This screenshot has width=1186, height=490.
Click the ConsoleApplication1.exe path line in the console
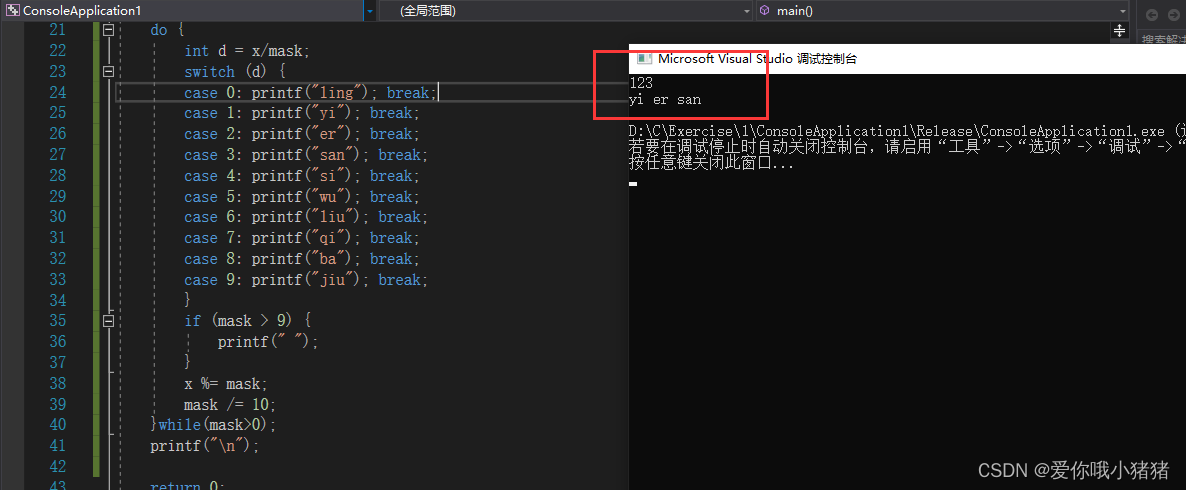pos(907,131)
